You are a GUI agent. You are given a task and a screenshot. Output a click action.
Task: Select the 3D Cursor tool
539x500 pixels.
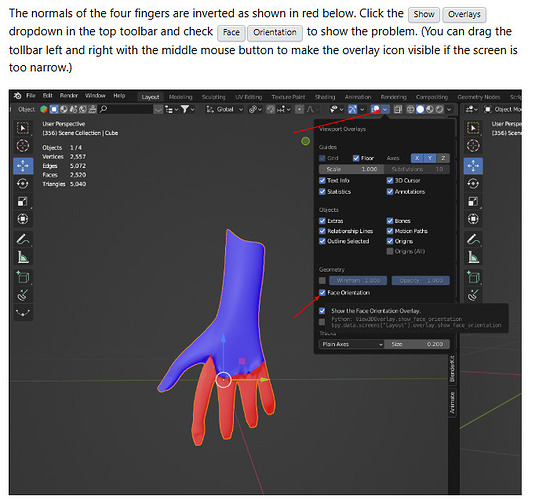(x=23, y=146)
